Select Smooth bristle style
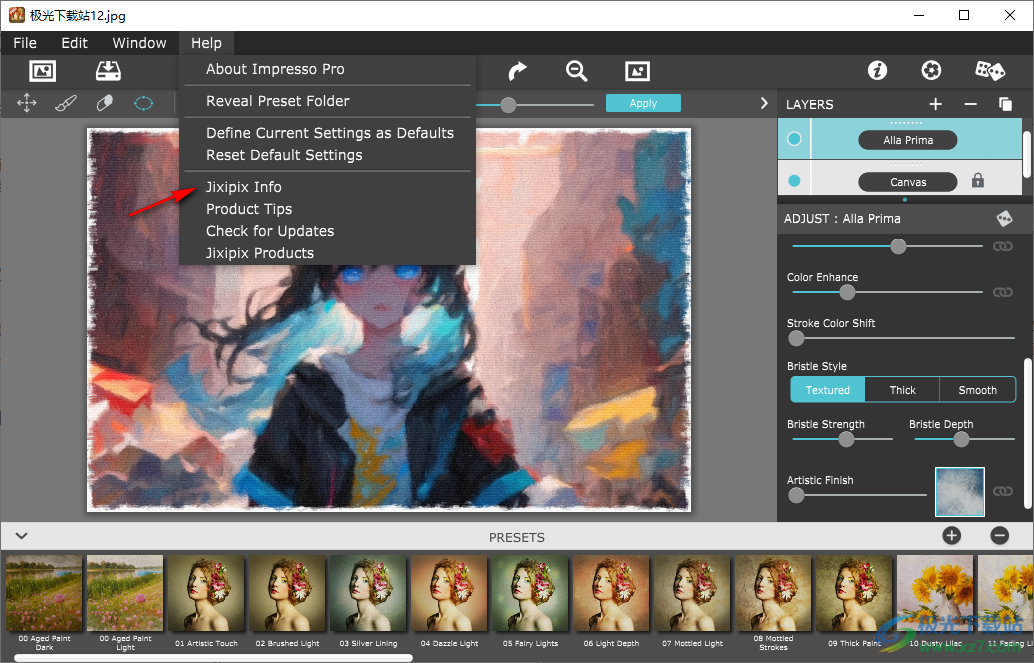The width and height of the screenshot is (1034, 663). pyautogui.click(x=977, y=390)
